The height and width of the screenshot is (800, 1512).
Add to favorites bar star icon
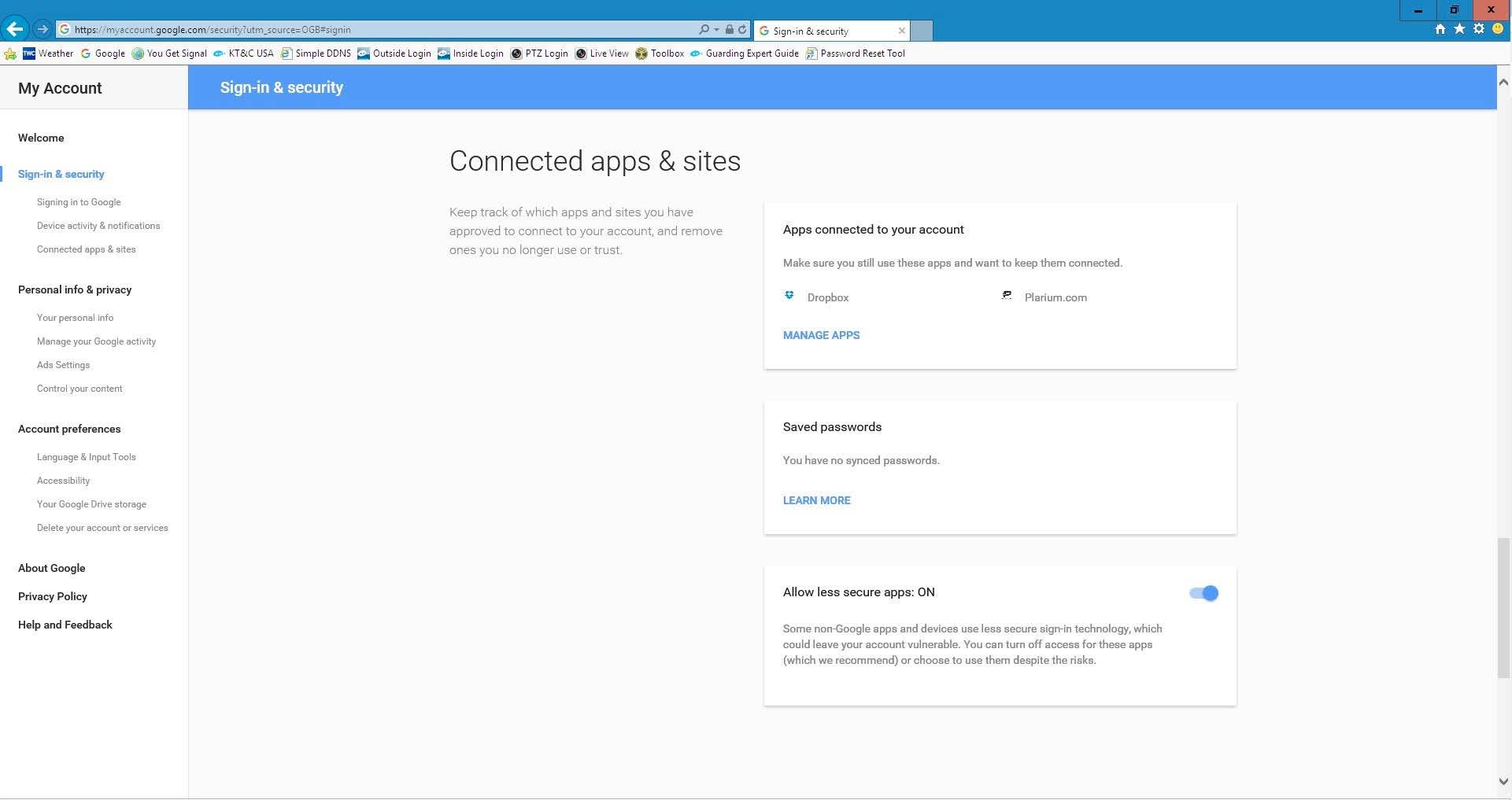(x=10, y=53)
